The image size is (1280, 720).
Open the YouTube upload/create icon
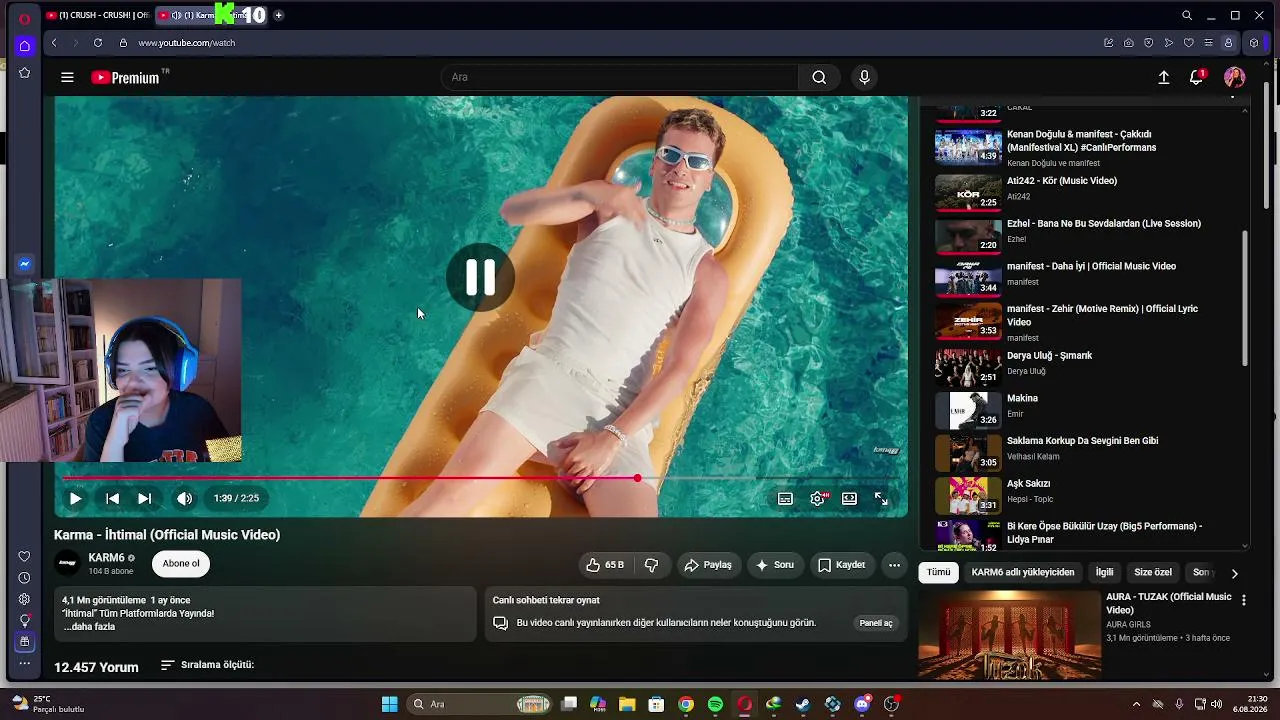pyautogui.click(x=1164, y=77)
